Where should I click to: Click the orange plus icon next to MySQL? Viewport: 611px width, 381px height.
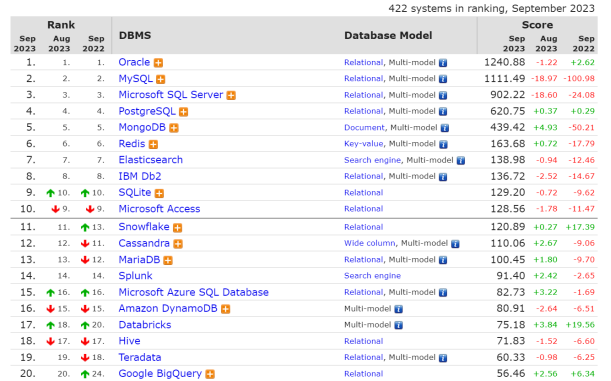[x=161, y=79]
